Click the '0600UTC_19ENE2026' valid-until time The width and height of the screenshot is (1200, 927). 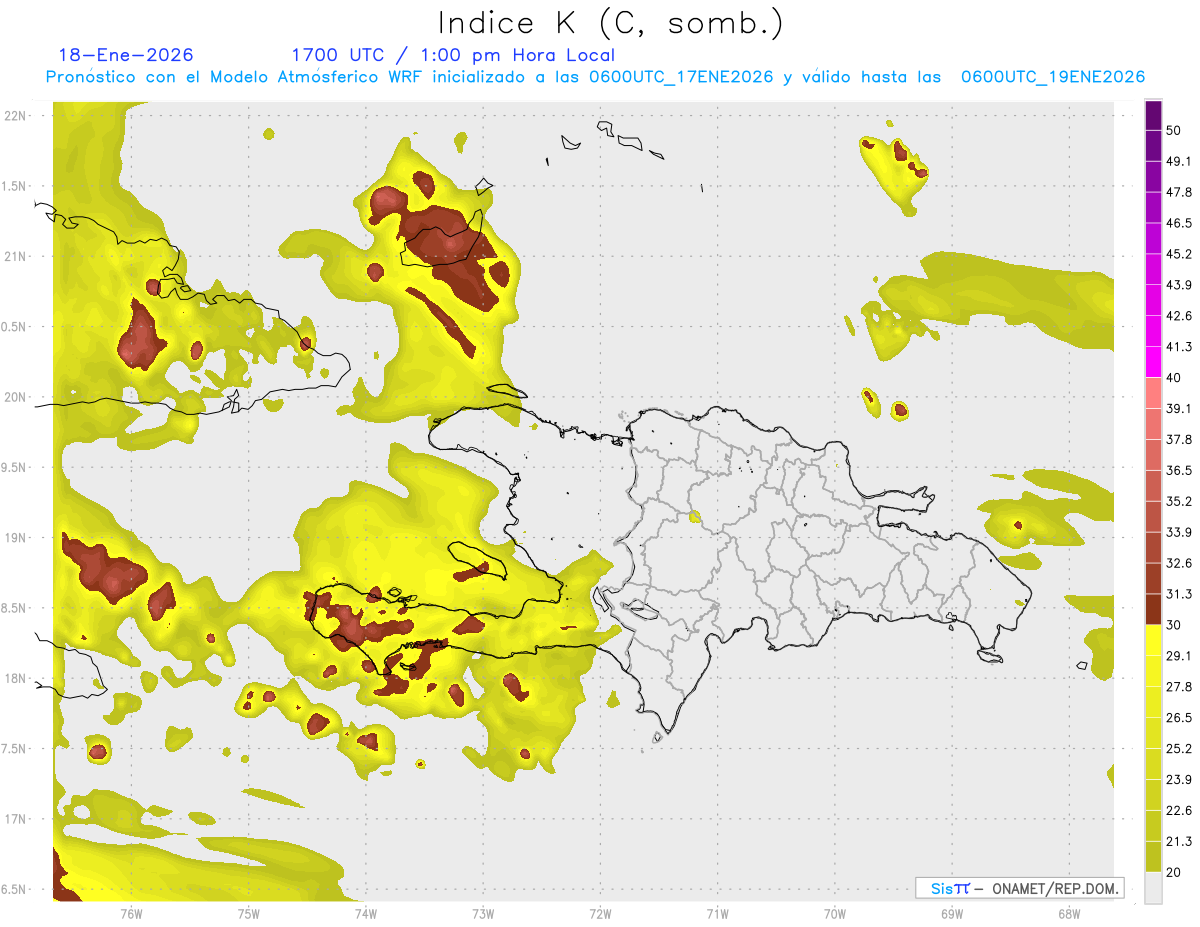[1053, 77]
